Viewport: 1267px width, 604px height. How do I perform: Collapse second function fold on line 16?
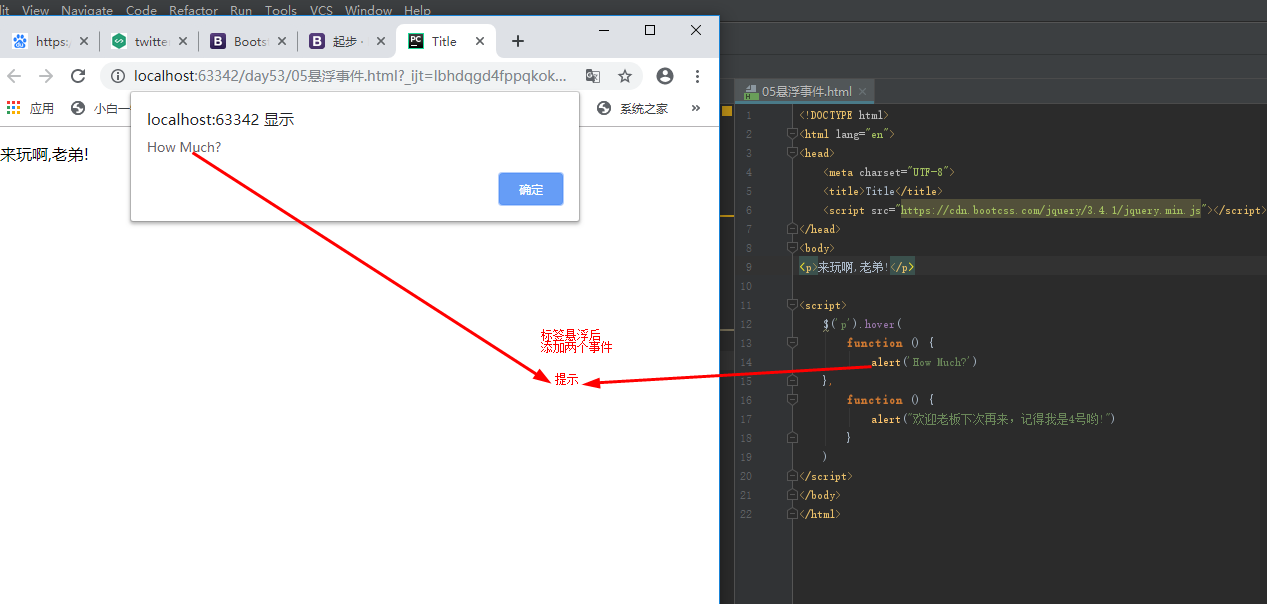[792, 400]
